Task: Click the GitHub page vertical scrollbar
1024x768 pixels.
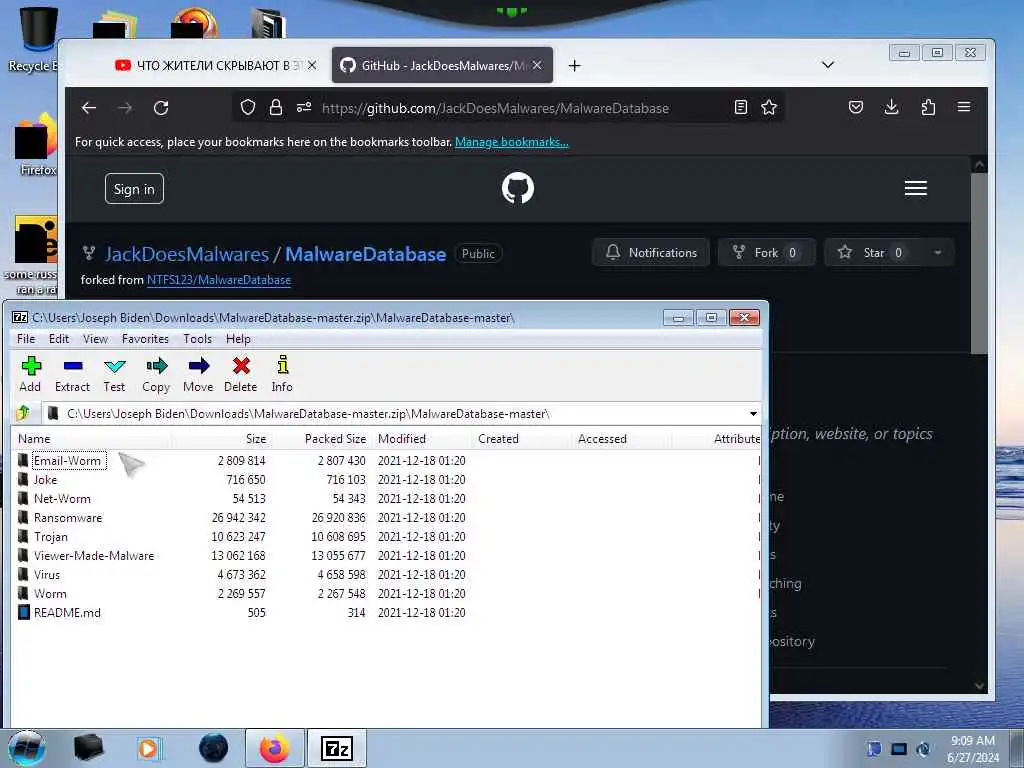Action: [x=979, y=263]
